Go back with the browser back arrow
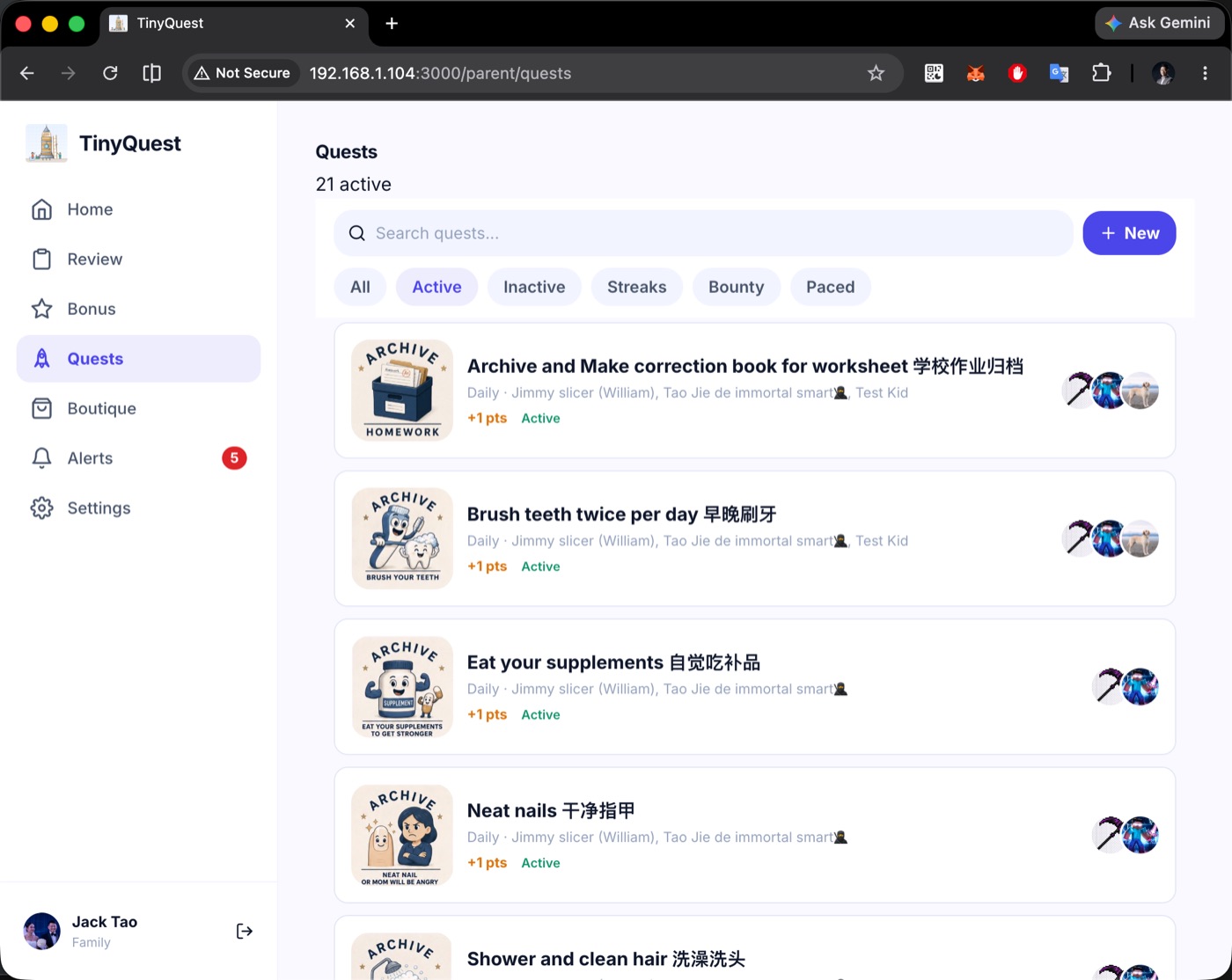The width and height of the screenshot is (1232, 980). point(27,73)
